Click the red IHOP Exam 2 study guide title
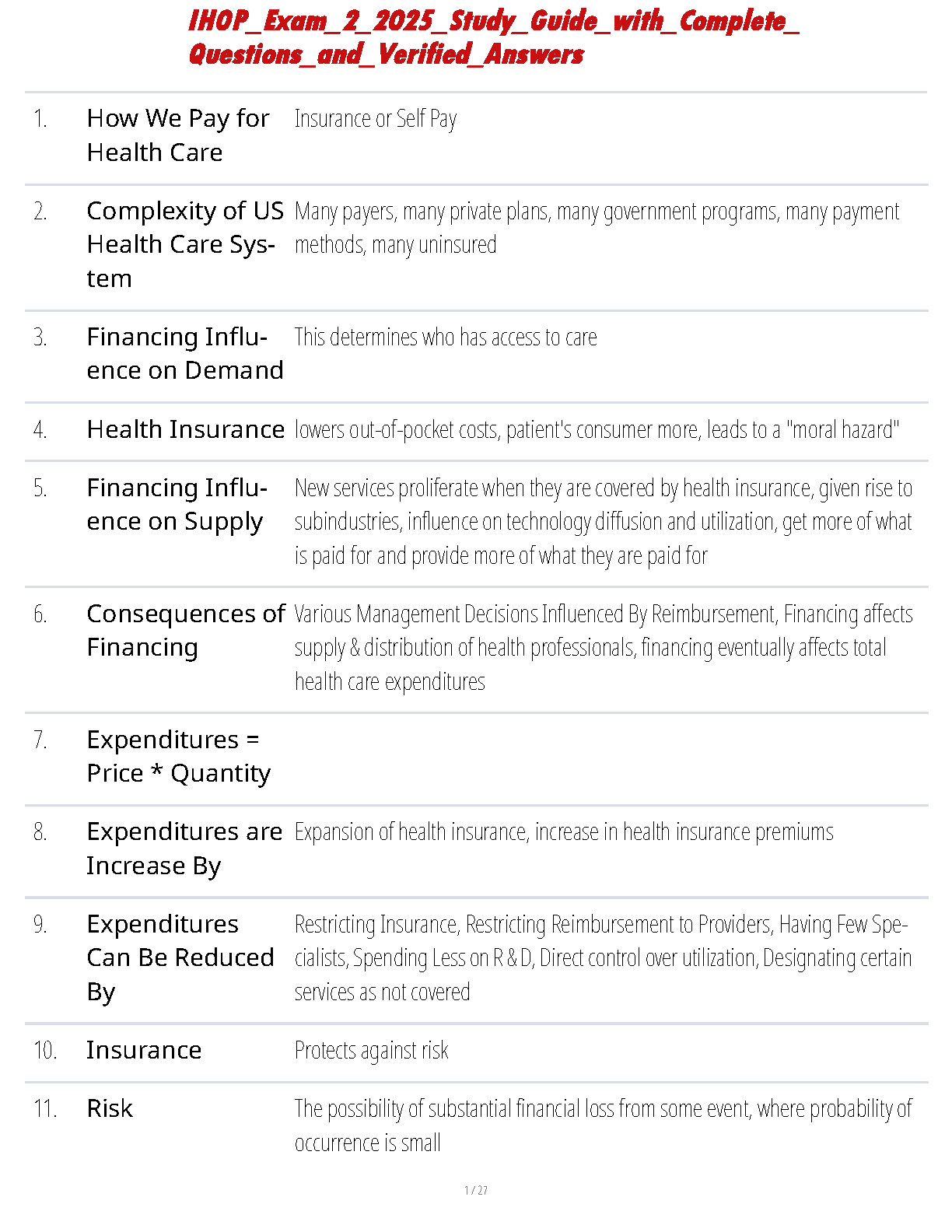The width and height of the screenshot is (952, 1232). [x=493, y=37]
